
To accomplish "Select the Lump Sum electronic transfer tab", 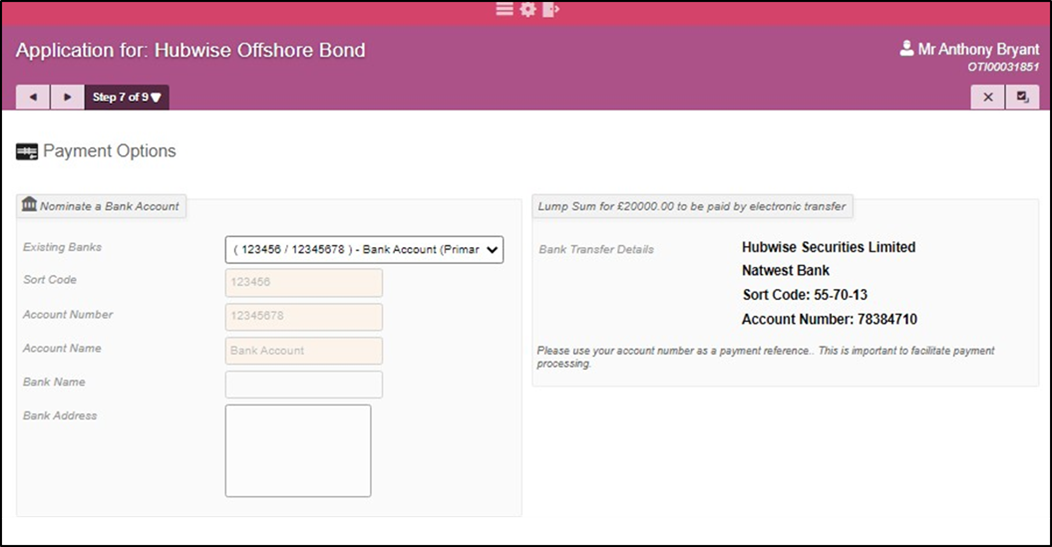I will [692, 206].
